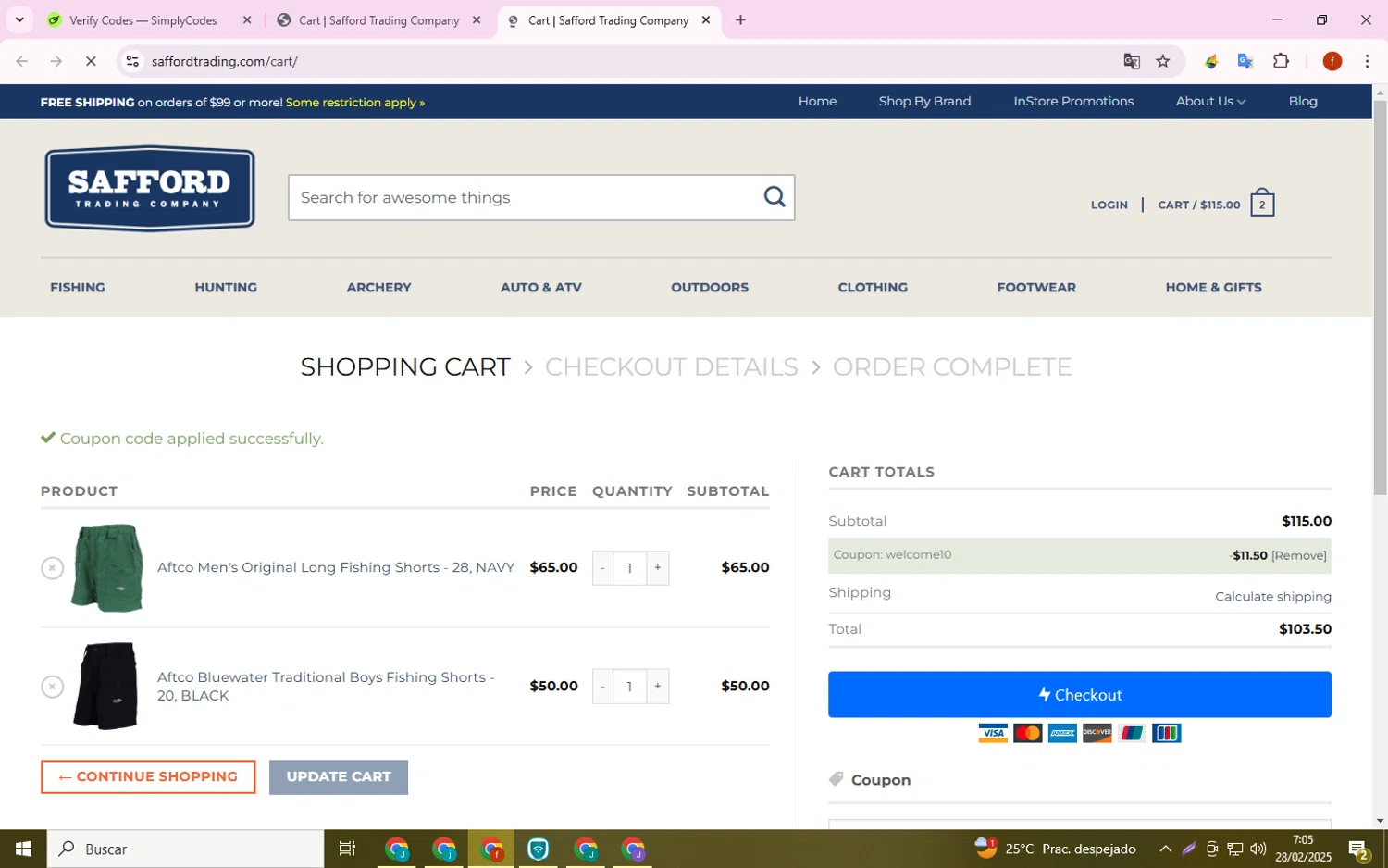Switch to the Verify Codes — SimplyCodes tab
Viewport: 1388px width, 868px height.
(x=143, y=19)
